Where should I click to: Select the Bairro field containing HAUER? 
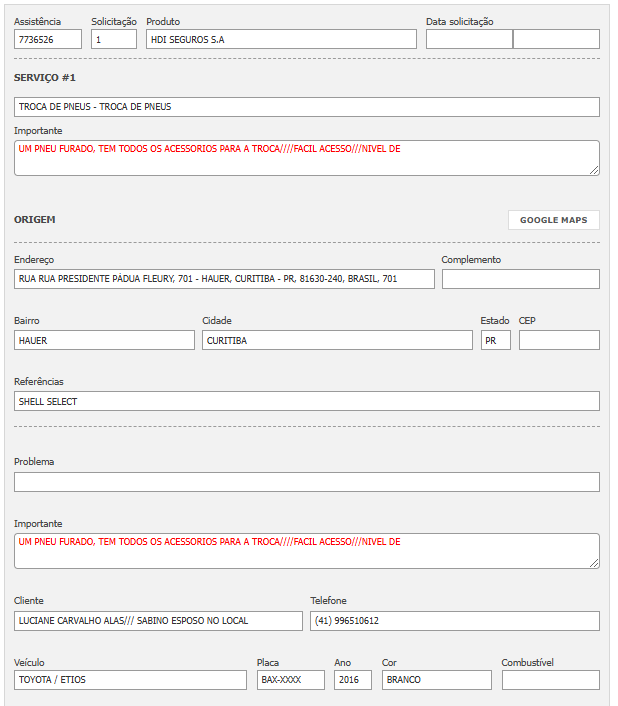click(104, 340)
